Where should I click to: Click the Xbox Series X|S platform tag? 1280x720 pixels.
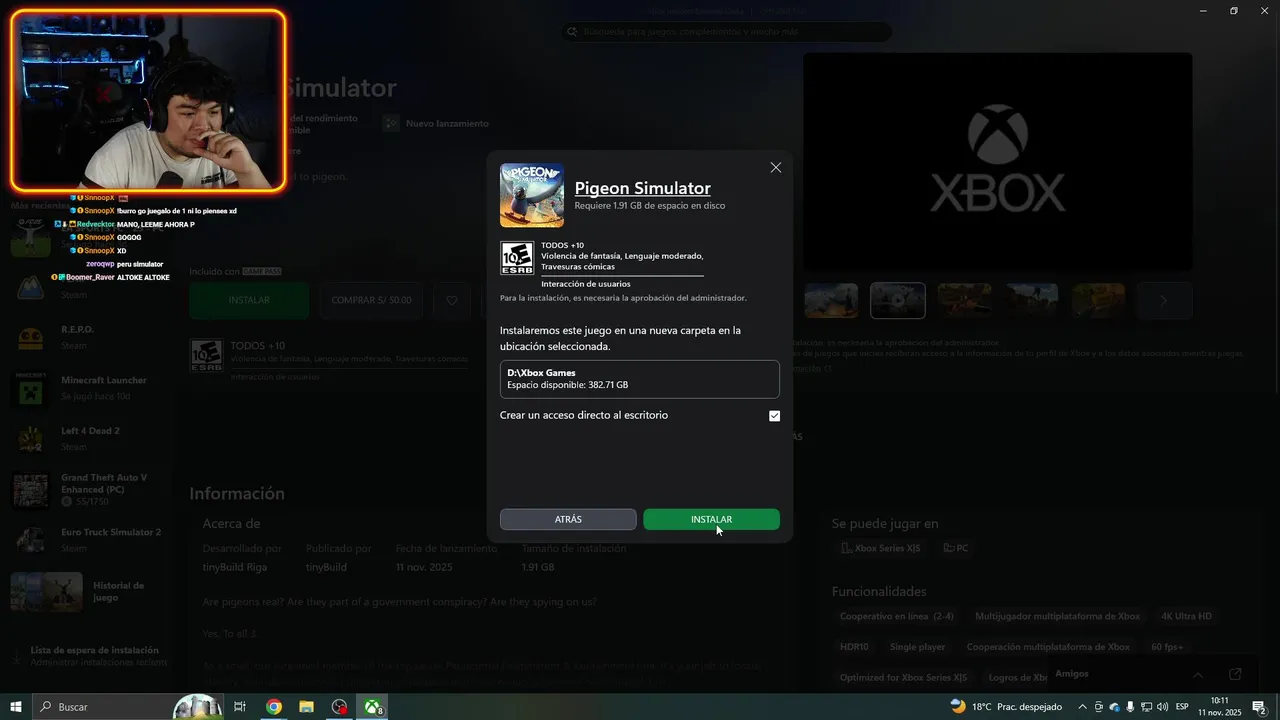(881, 548)
